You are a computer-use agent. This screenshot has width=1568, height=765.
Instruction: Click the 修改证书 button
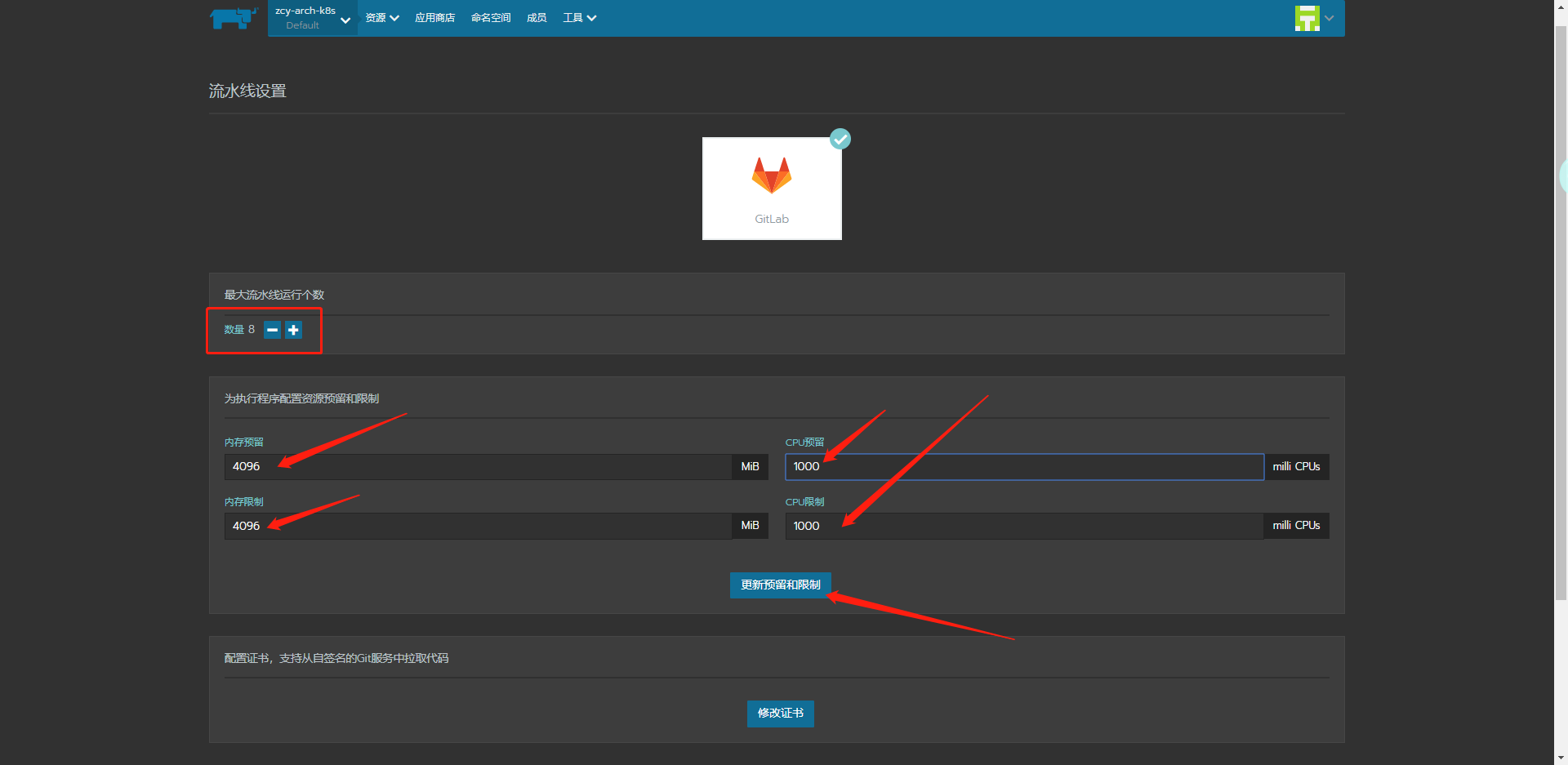781,714
